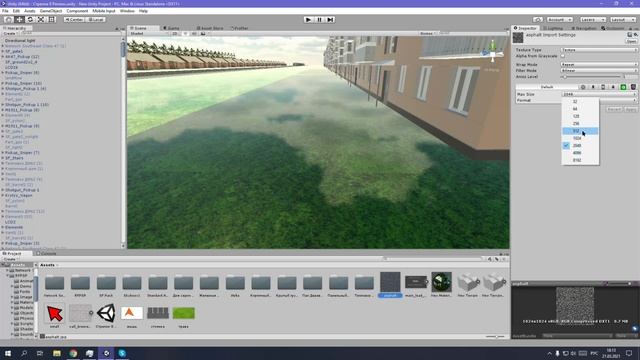This screenshot has height=360, width=640.
Task: Select the Android platform override icon
Action: [623, 87]
